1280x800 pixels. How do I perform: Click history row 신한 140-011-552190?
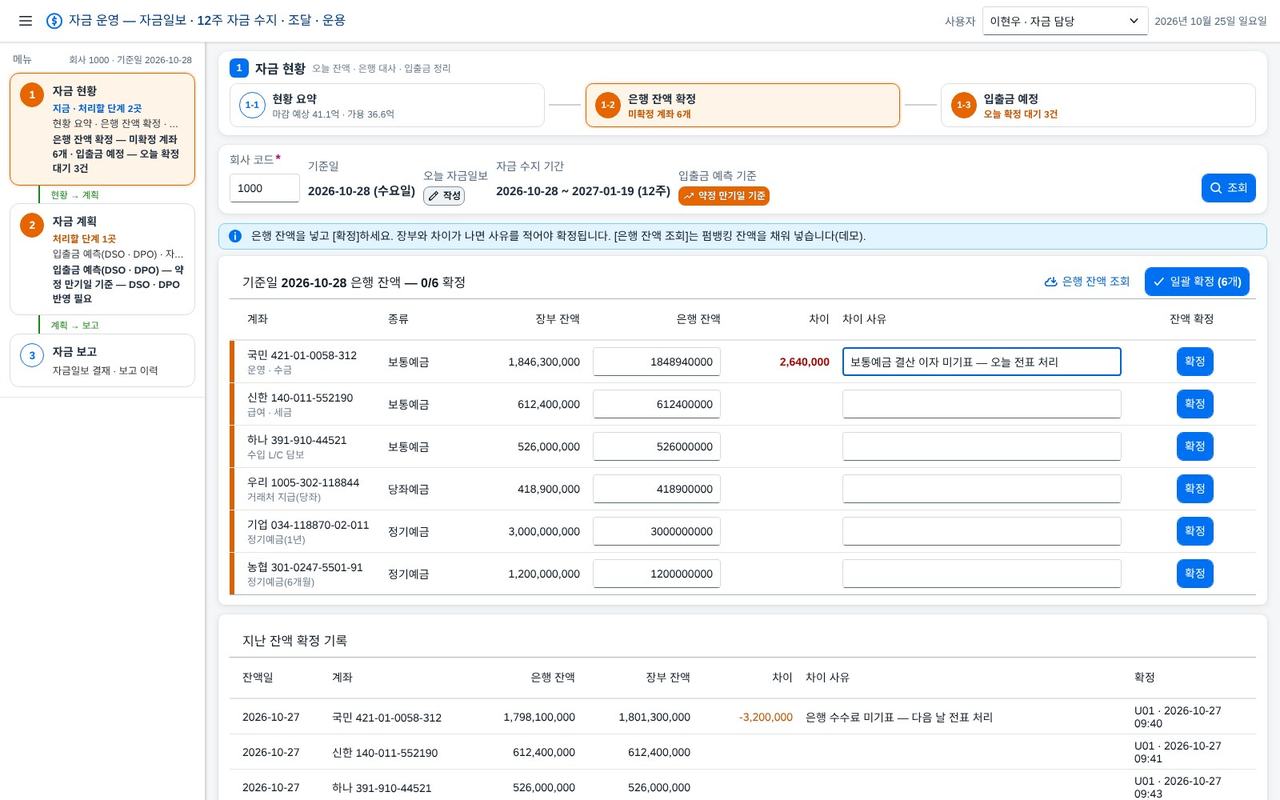point(742,752)
